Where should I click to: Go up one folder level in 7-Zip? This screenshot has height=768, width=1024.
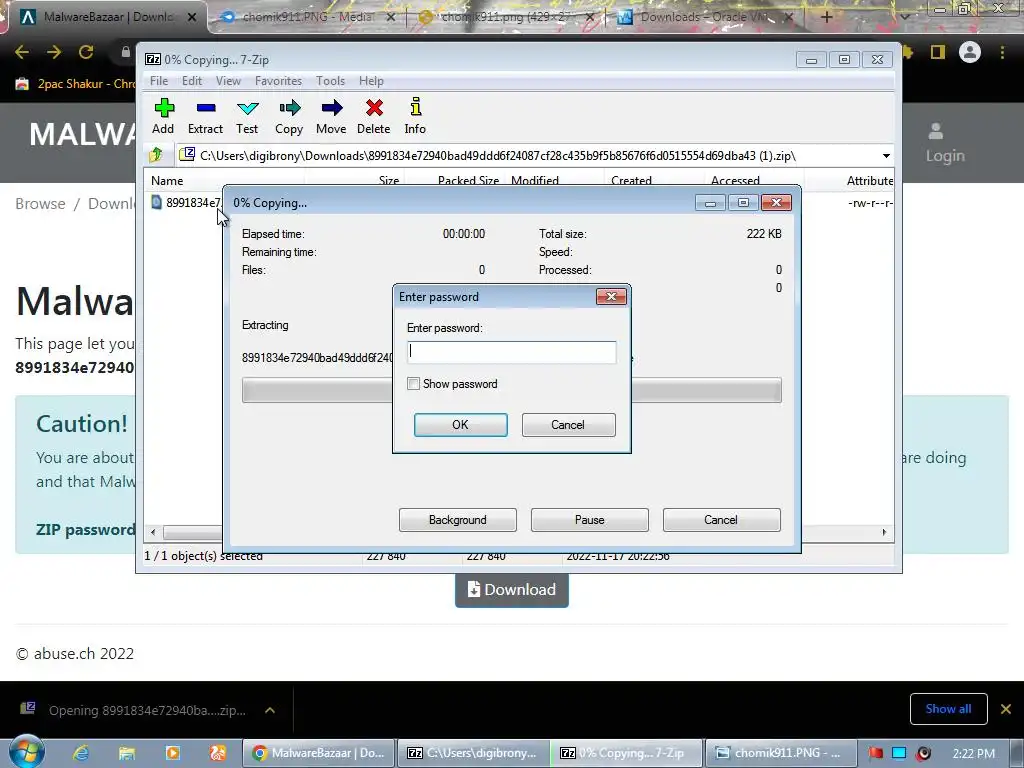[x=155, y=155]
